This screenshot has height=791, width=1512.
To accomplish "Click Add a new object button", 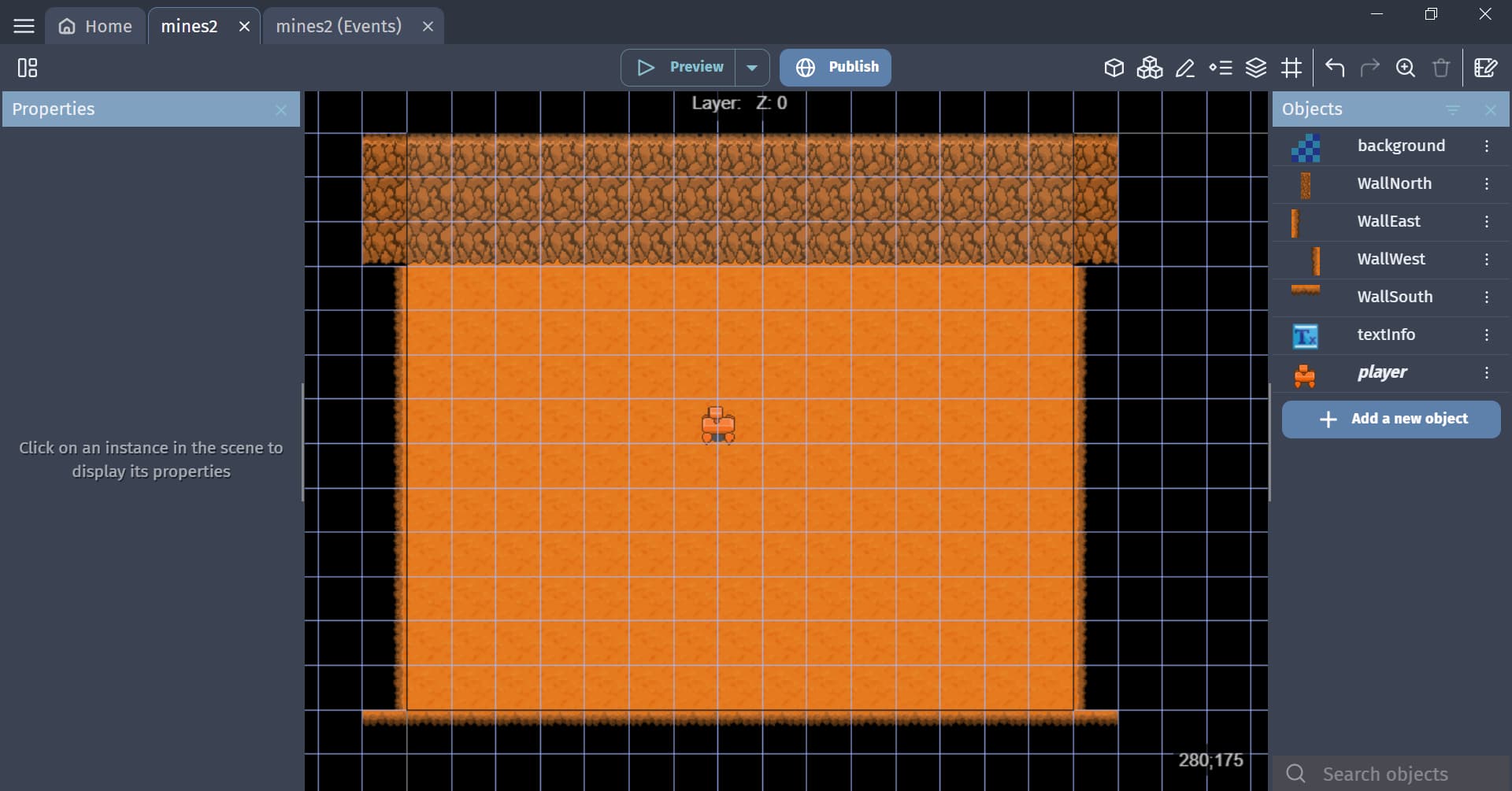I will (1391, 420).
